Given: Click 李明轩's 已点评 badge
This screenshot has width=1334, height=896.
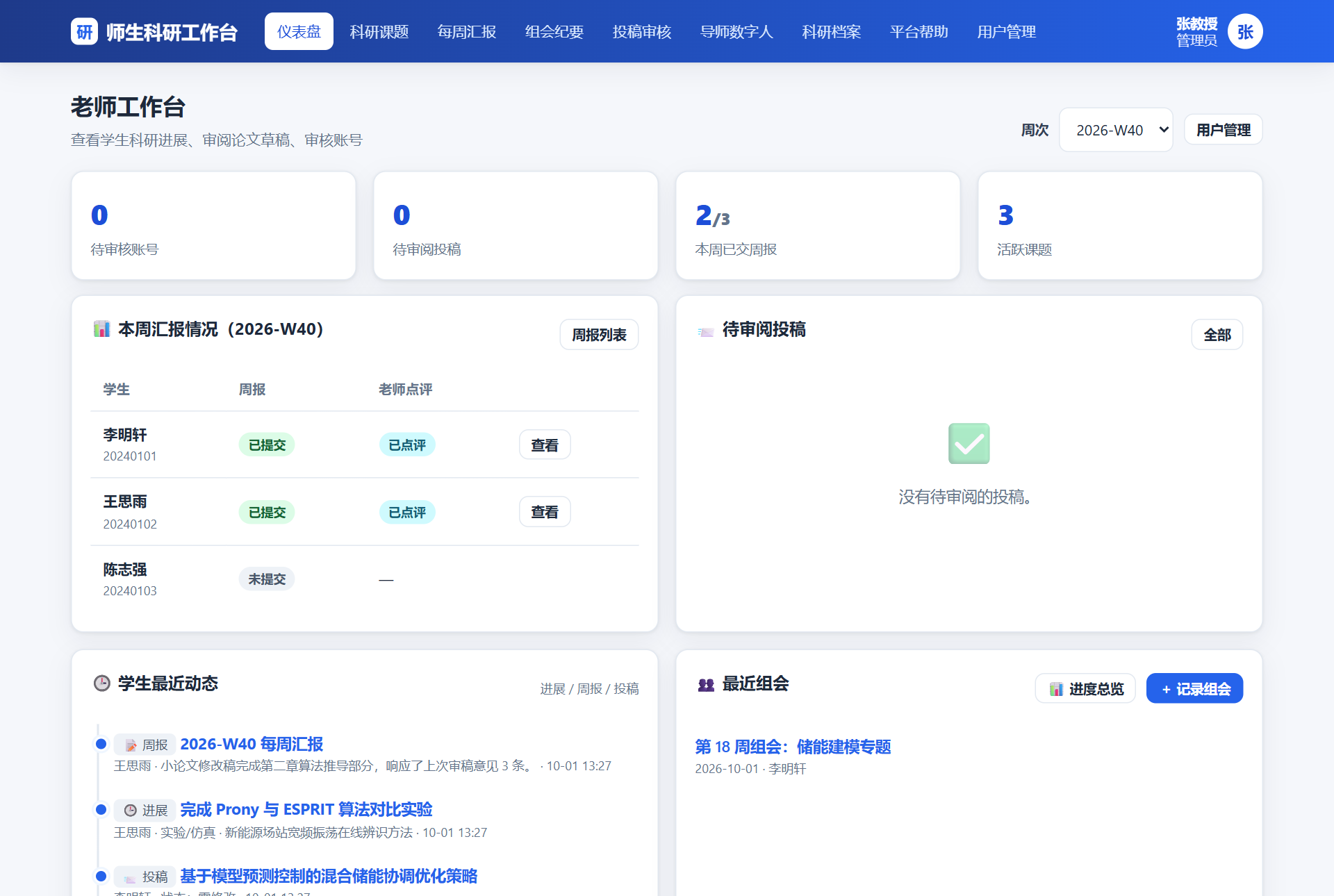Looking at the screenshot, I should pos(407,445).
